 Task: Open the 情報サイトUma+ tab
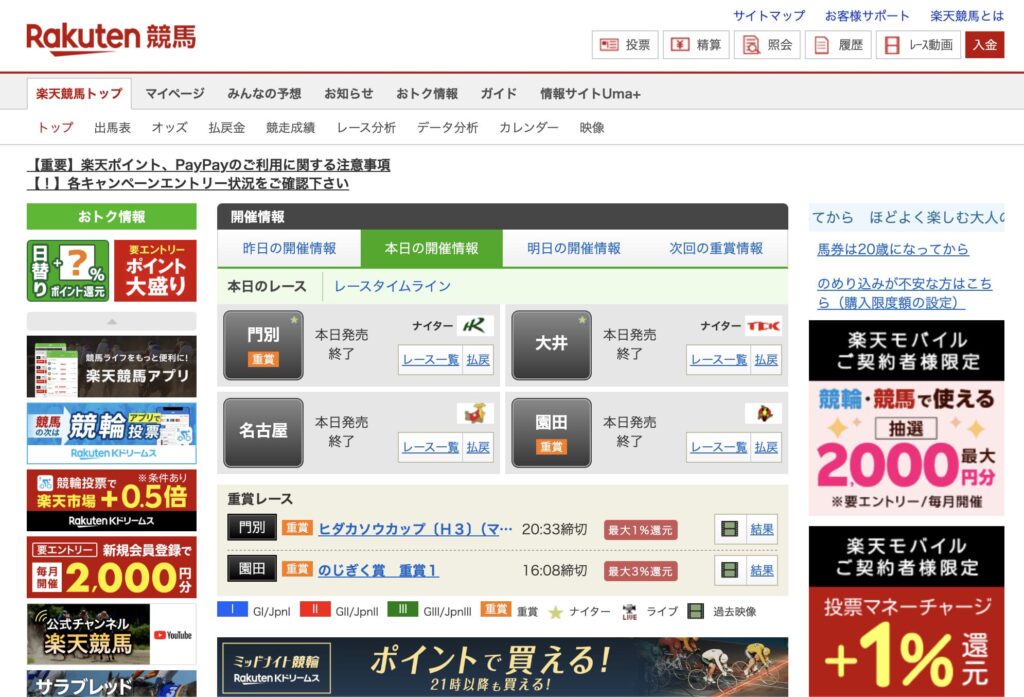pyautogui.click(x=590, y=94)
